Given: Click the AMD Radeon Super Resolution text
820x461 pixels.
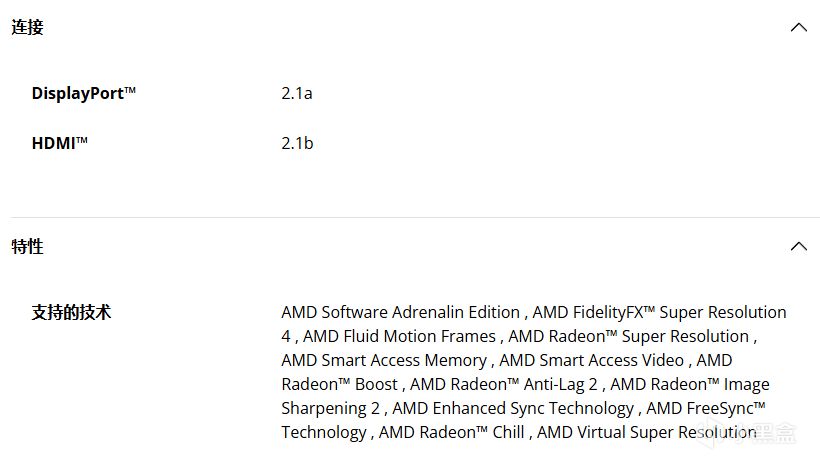Looking at the screenshot, I should 628,336.
